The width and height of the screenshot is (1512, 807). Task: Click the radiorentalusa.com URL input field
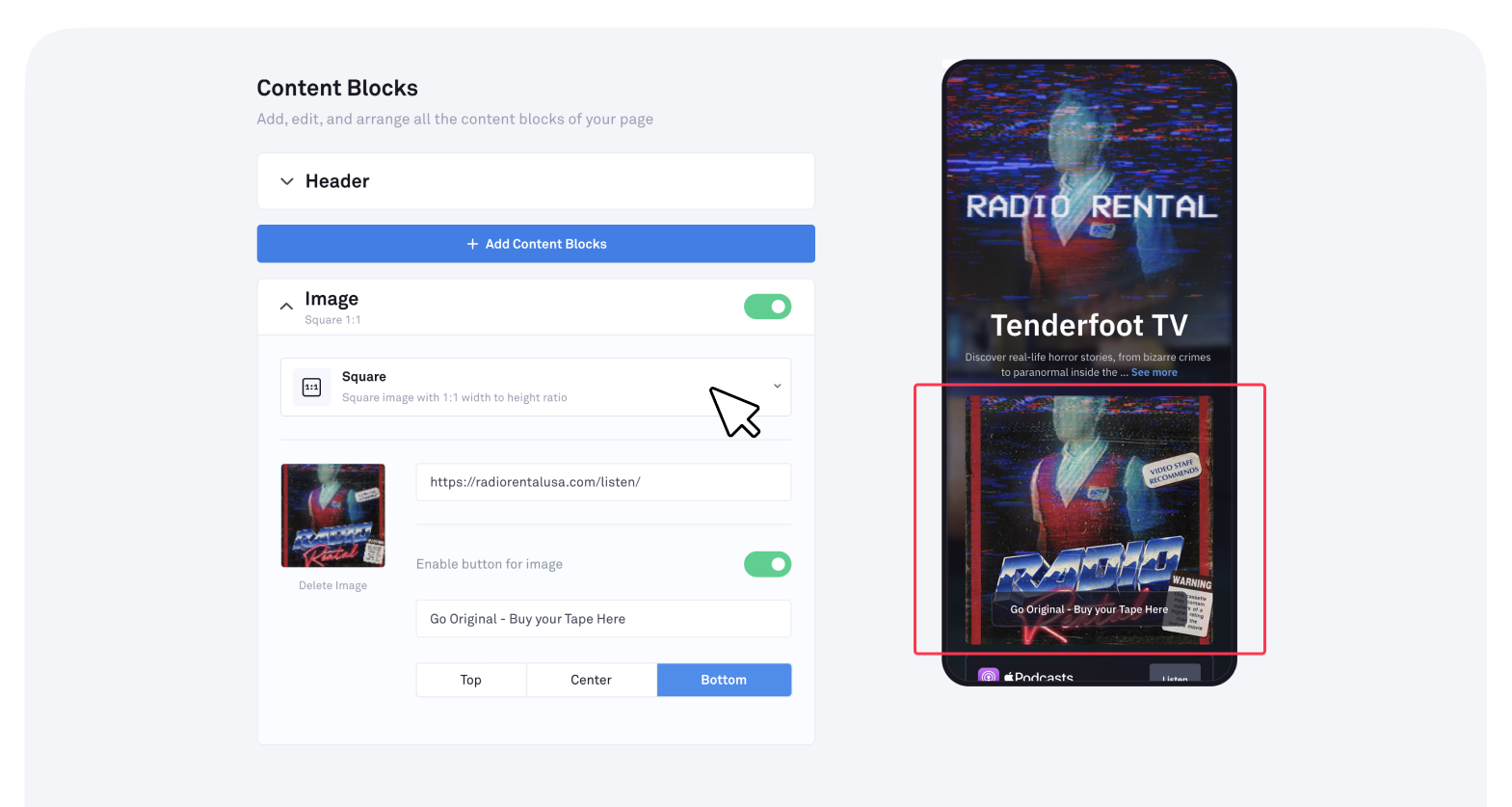click(603, 482)
